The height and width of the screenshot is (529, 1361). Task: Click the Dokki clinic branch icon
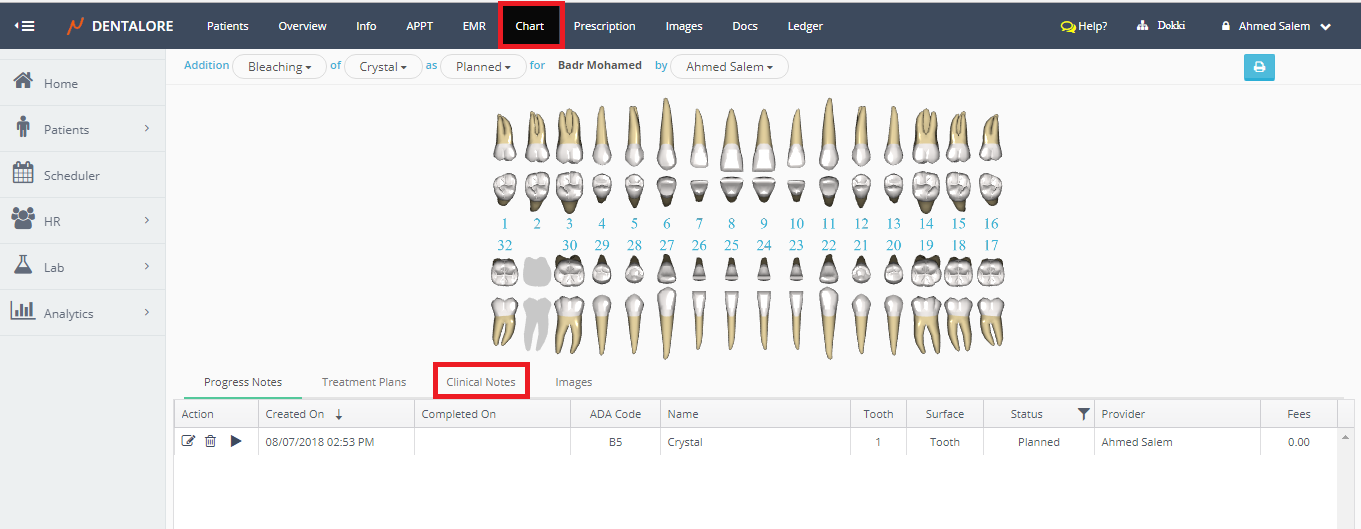(x=1143, y=26)
